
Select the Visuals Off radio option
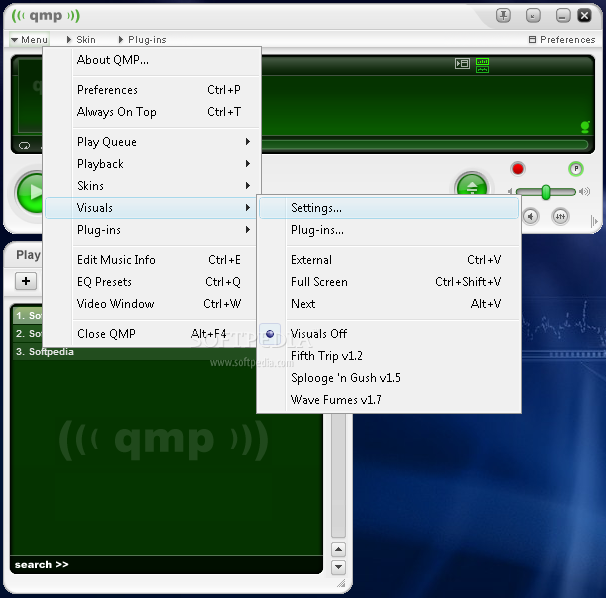tap(389, 334)
